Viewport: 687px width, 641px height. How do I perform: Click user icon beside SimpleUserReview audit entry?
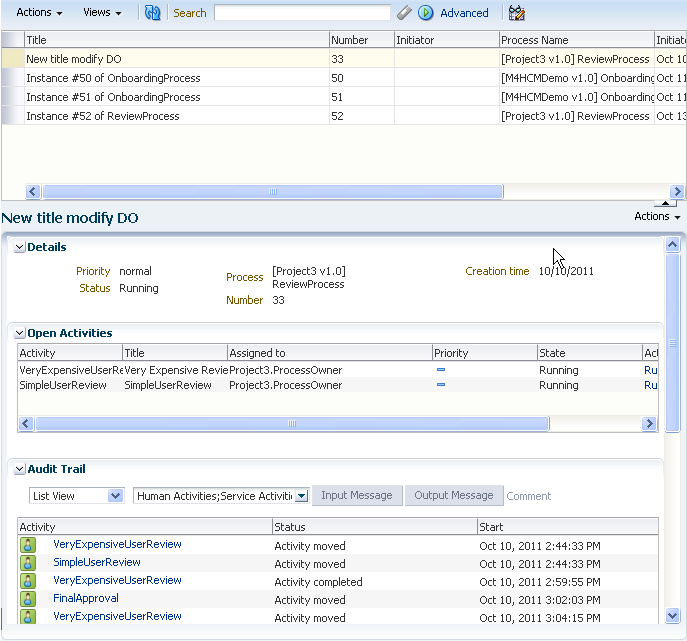(28, 563)
